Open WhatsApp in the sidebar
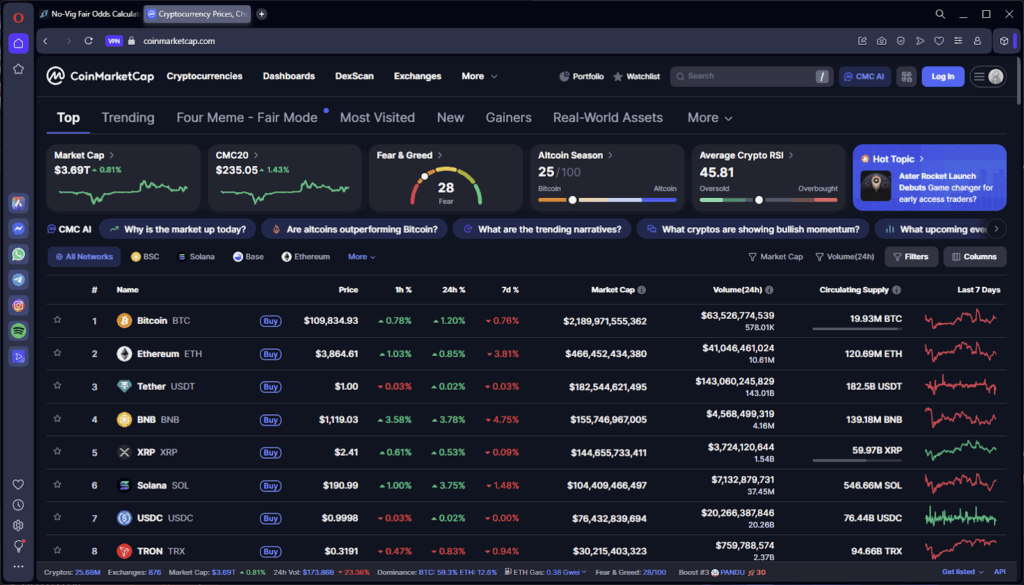 pyautogui.click(x=18, y=254)
